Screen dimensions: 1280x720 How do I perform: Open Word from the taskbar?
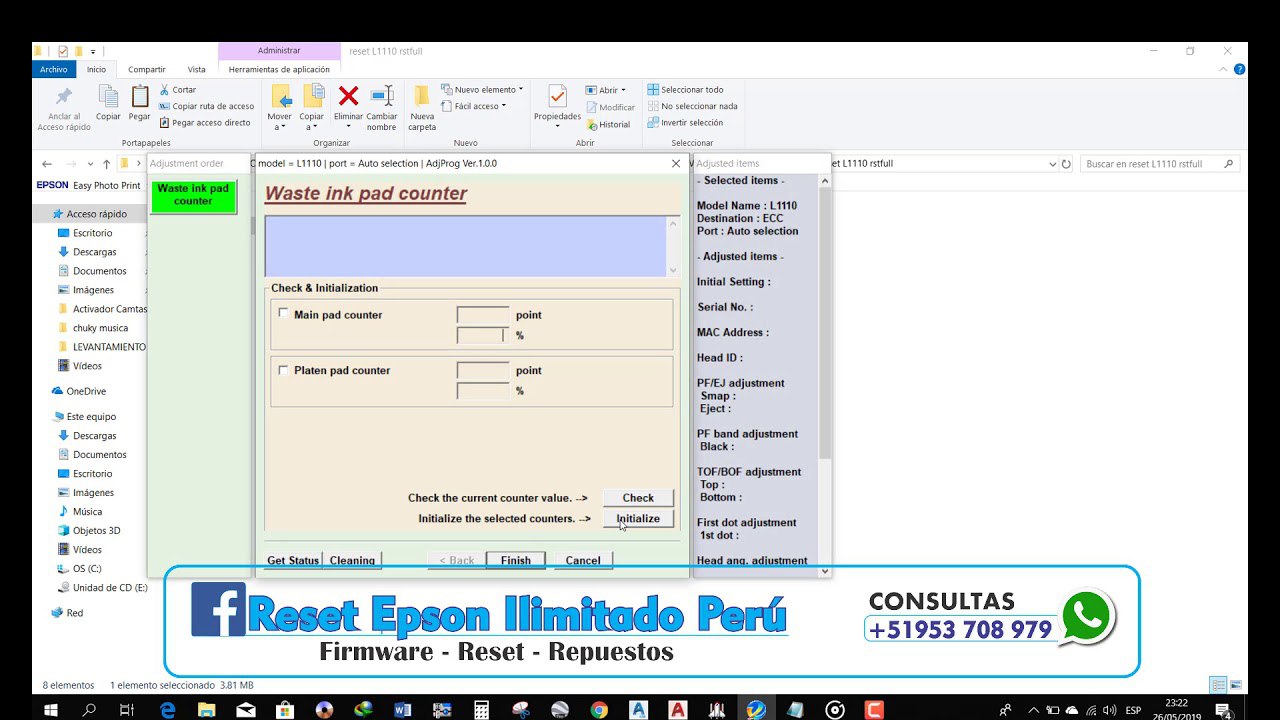[403, 710]
